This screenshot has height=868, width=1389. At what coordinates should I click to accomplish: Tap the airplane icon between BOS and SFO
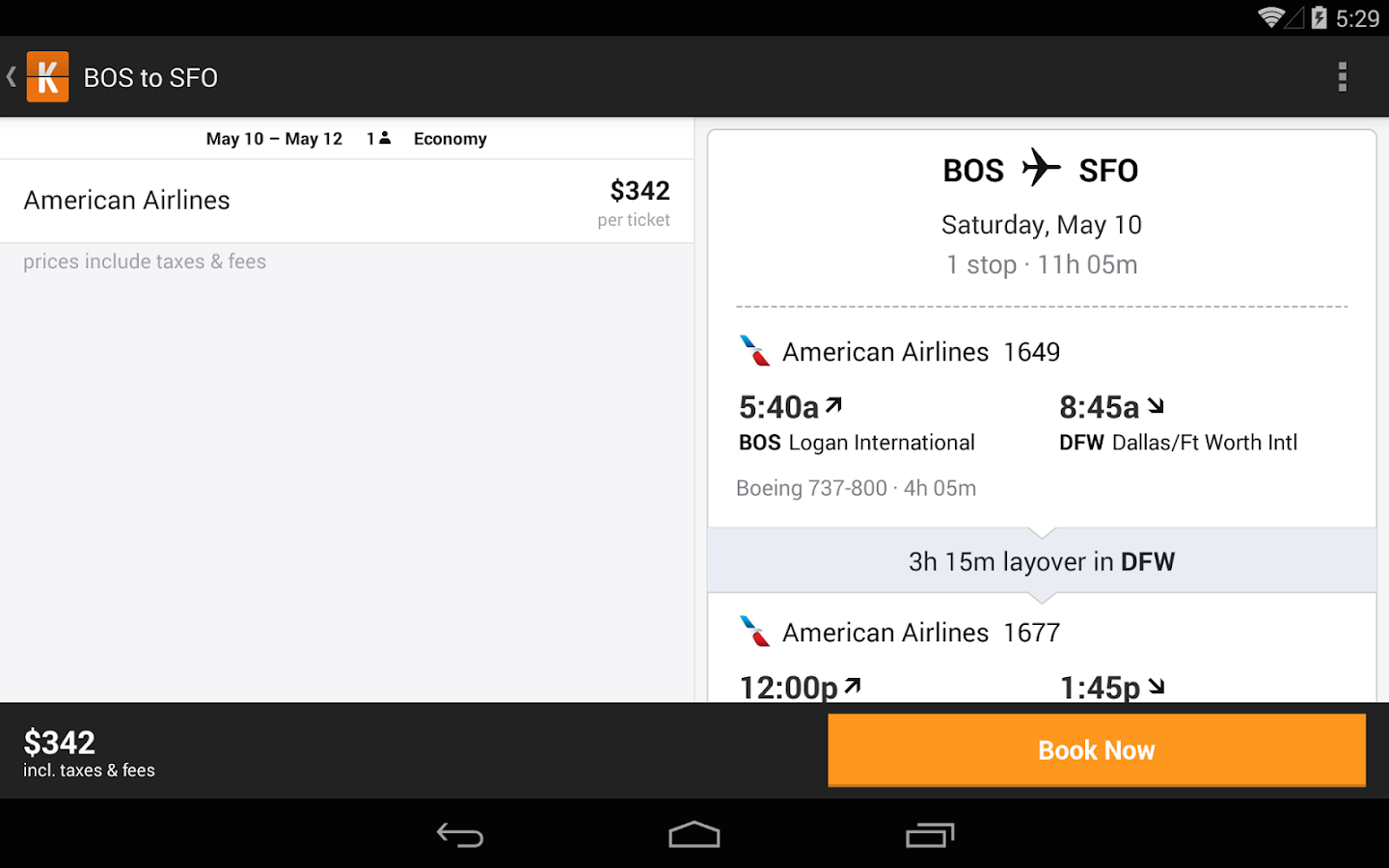[x=1041, y=168]
